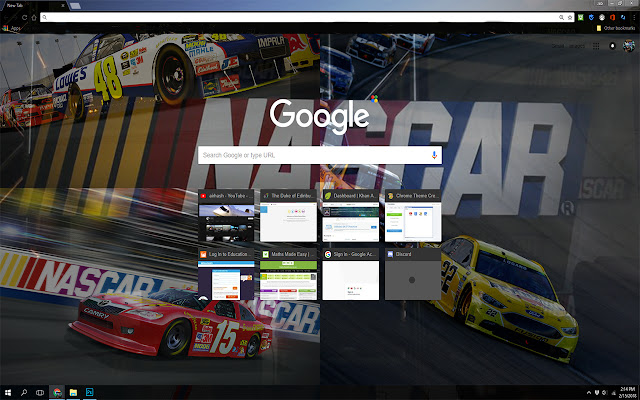Open the blue shield extension
Screen dimensions: 640x400
click(591, 18)
